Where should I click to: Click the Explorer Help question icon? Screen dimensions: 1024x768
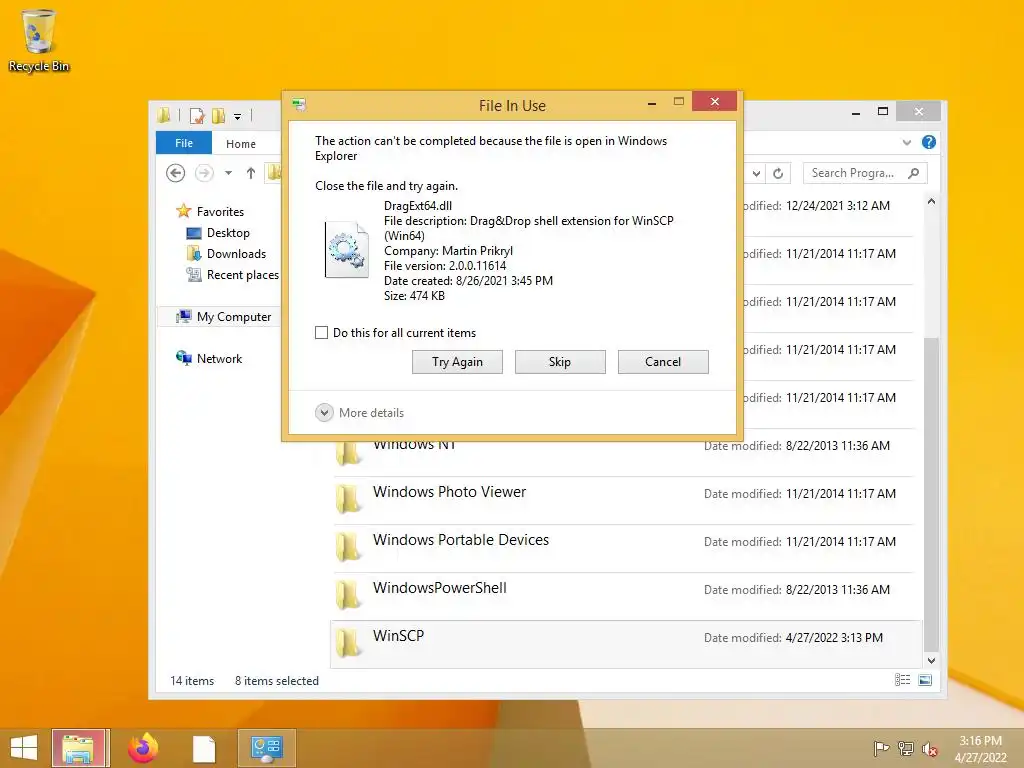(x=929, y=142)
